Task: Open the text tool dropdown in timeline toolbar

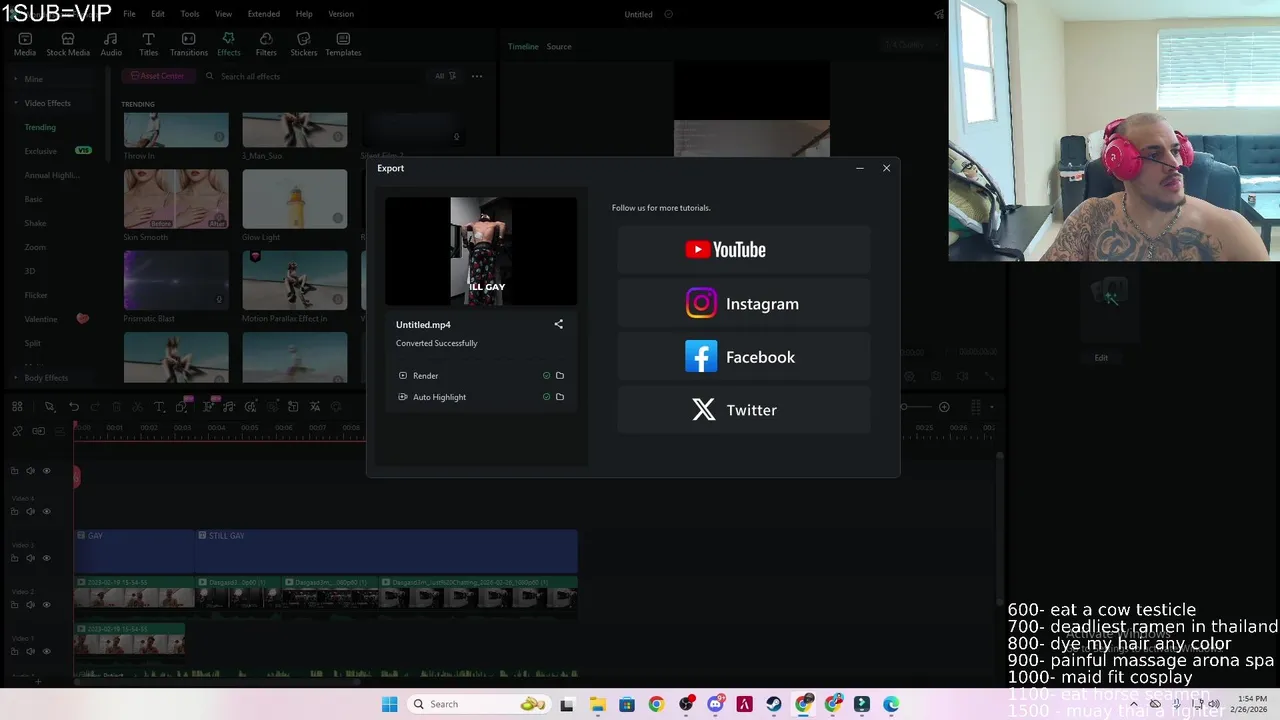Action: [x=159, y=407]
